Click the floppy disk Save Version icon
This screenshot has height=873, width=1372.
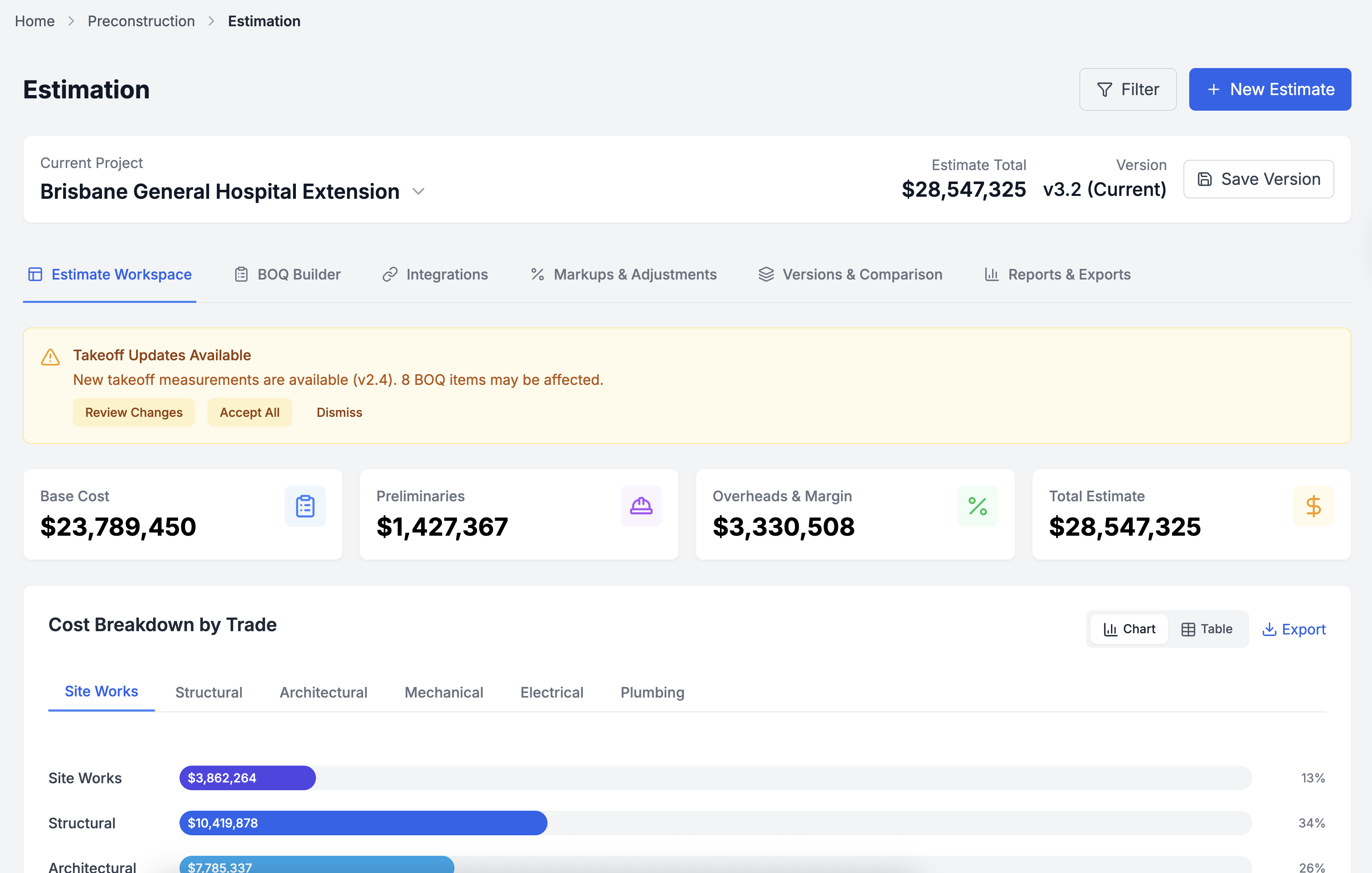[1204, 179]
